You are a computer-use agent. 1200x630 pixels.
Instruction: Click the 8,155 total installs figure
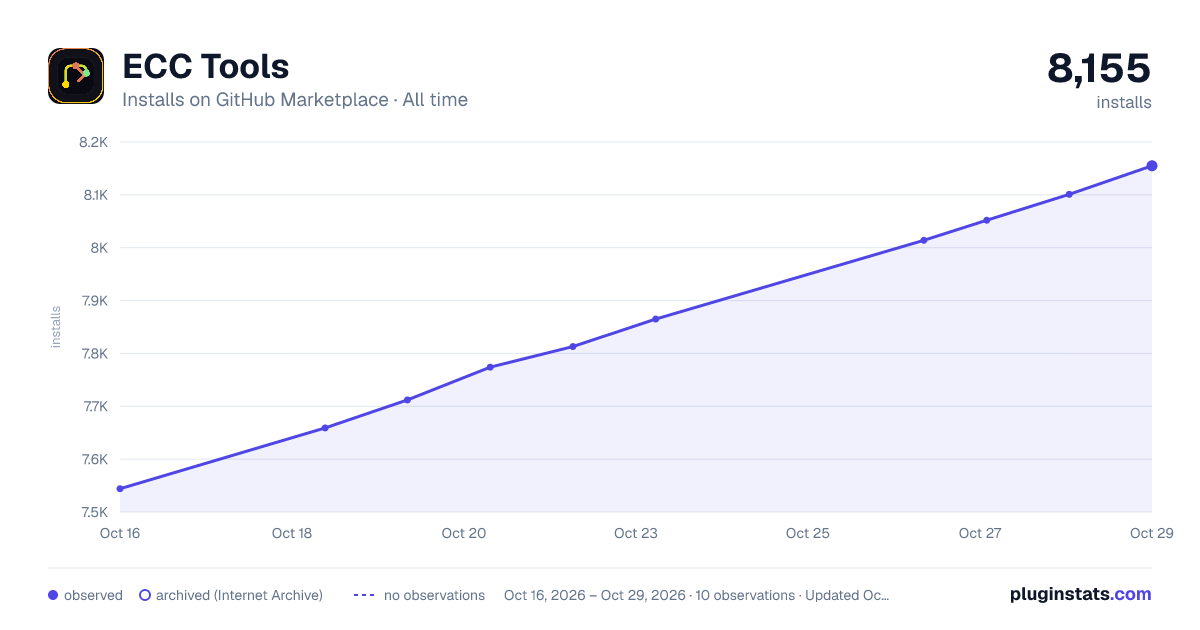pos(1099,68)
